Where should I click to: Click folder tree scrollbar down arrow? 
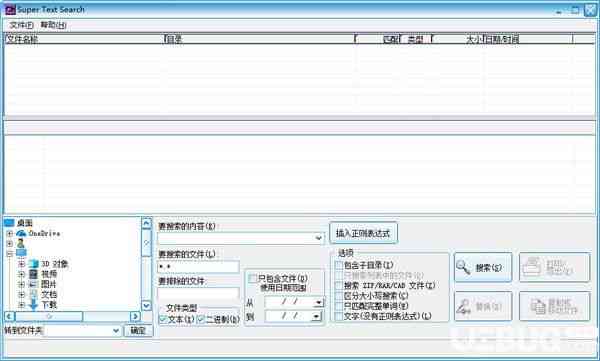pos(147,305)
